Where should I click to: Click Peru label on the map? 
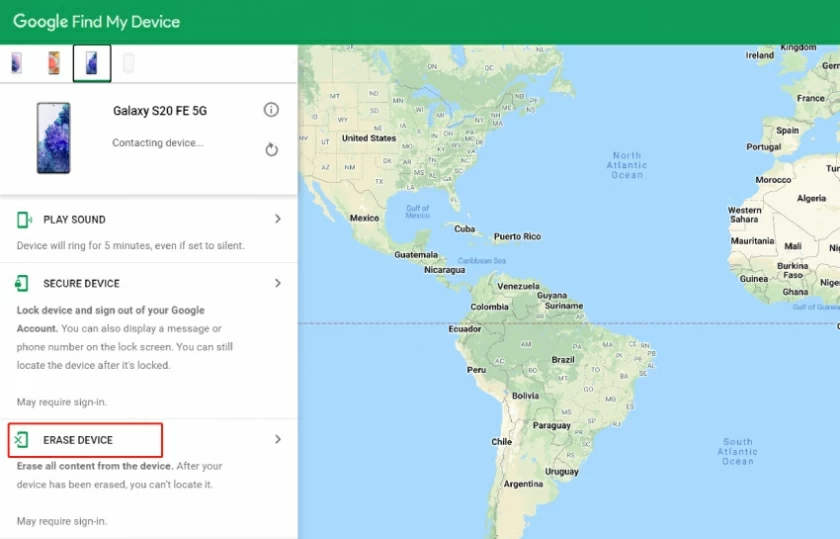(476, 370)
